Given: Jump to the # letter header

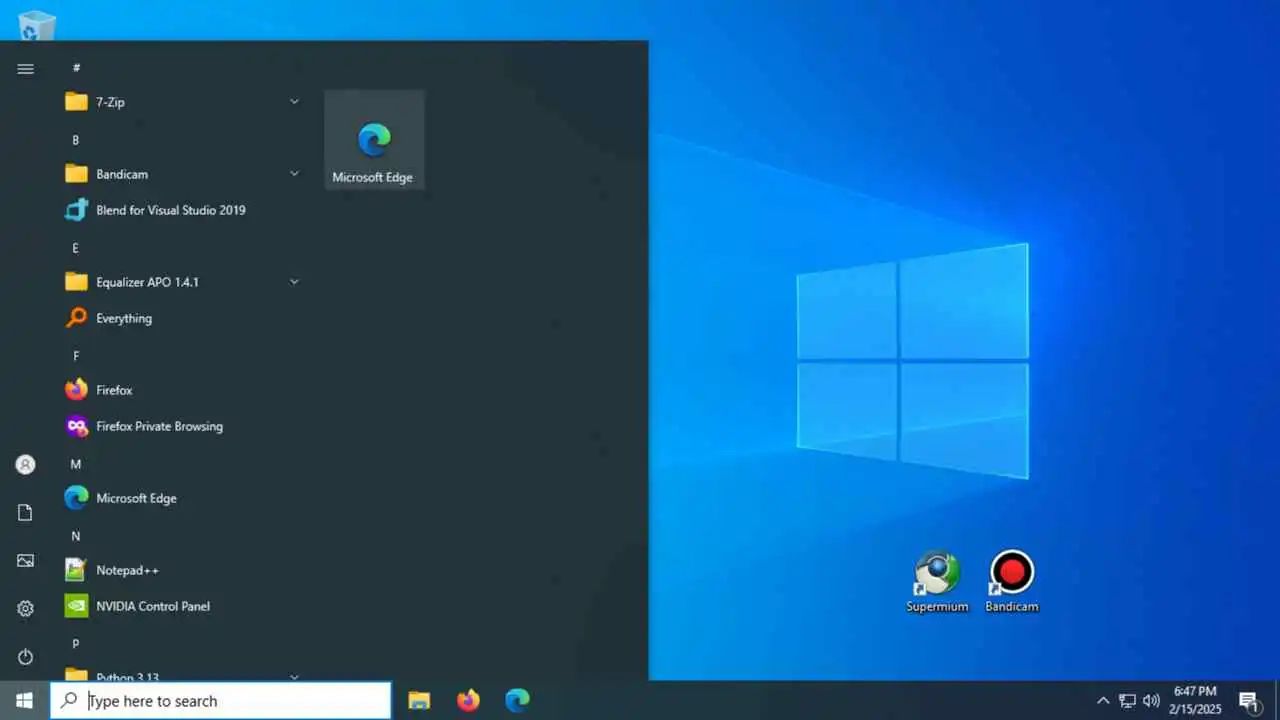Looking at the screenshot, I should 76,68.
